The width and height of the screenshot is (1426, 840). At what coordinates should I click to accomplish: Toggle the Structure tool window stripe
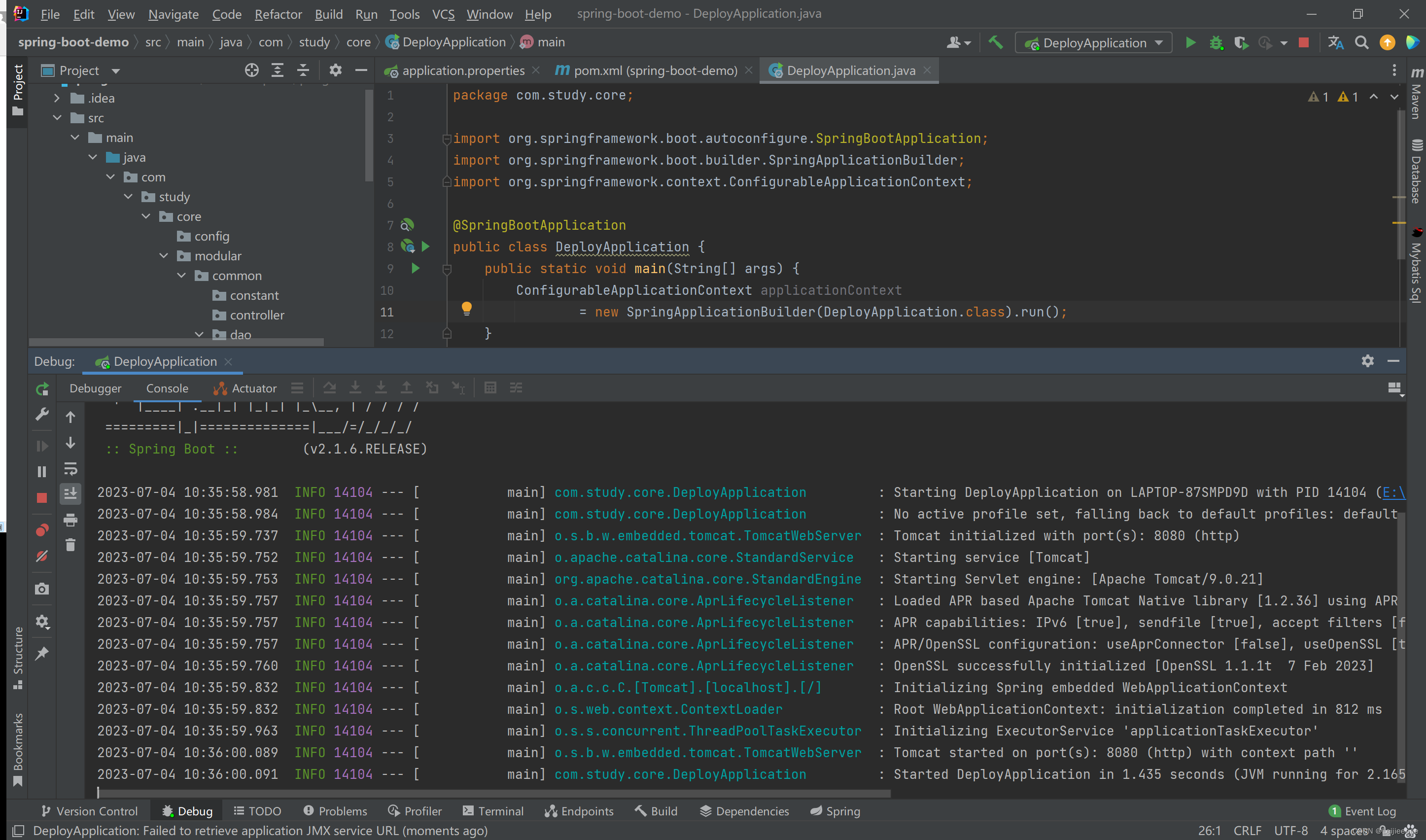coord(18,658)
